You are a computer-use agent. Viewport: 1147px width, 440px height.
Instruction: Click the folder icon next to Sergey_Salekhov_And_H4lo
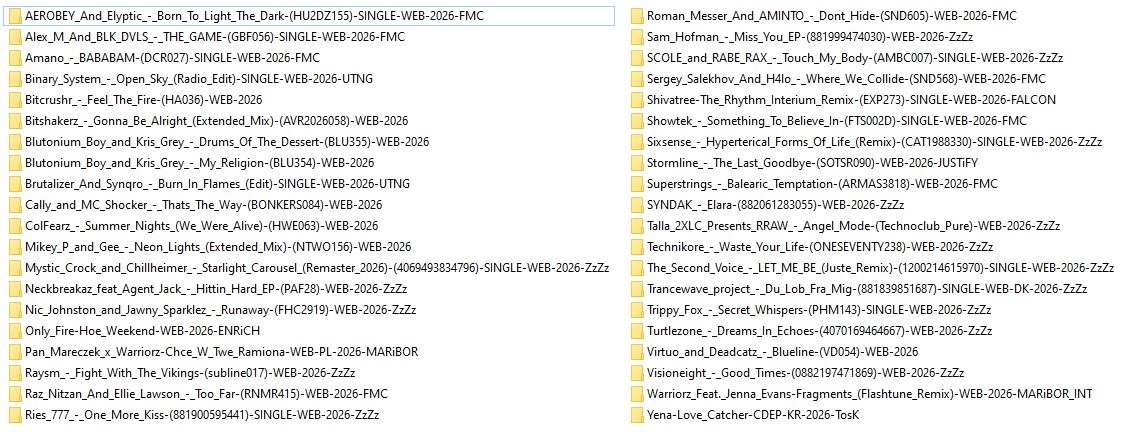click(637, 79)
